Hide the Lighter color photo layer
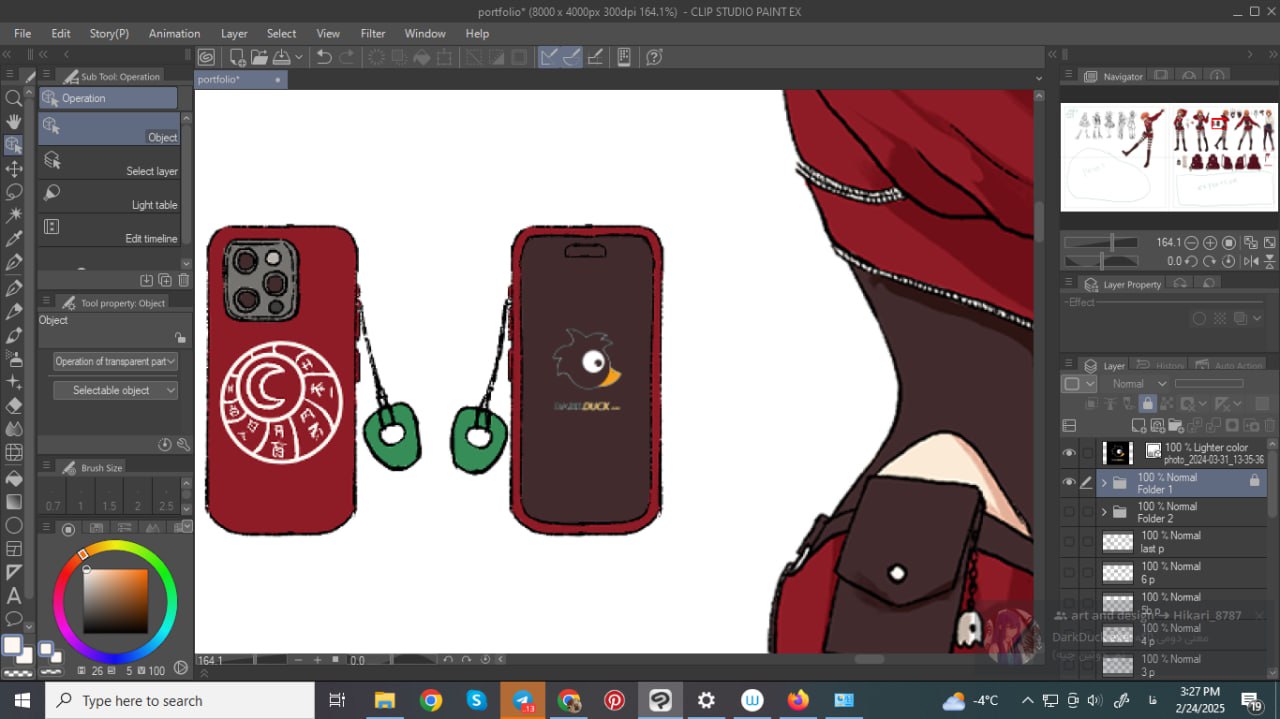The image size is (1280, 719). click(1069, 453)
